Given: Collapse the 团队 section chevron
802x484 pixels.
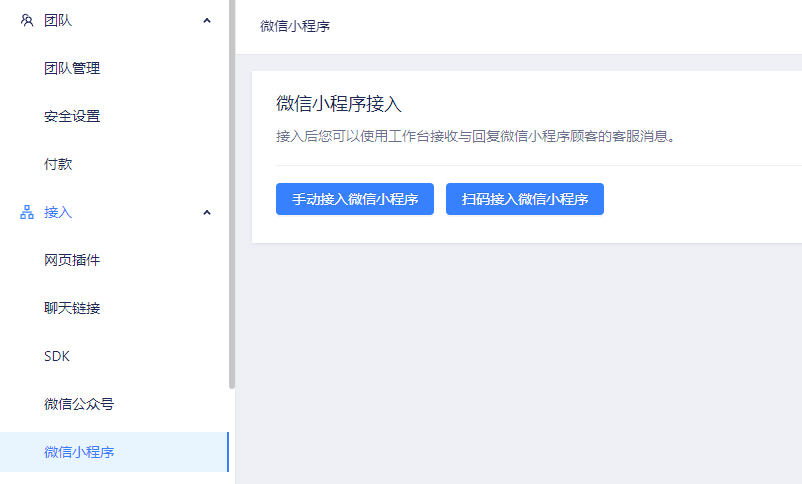Looking at the screenshot, I should tap(207, 21).
